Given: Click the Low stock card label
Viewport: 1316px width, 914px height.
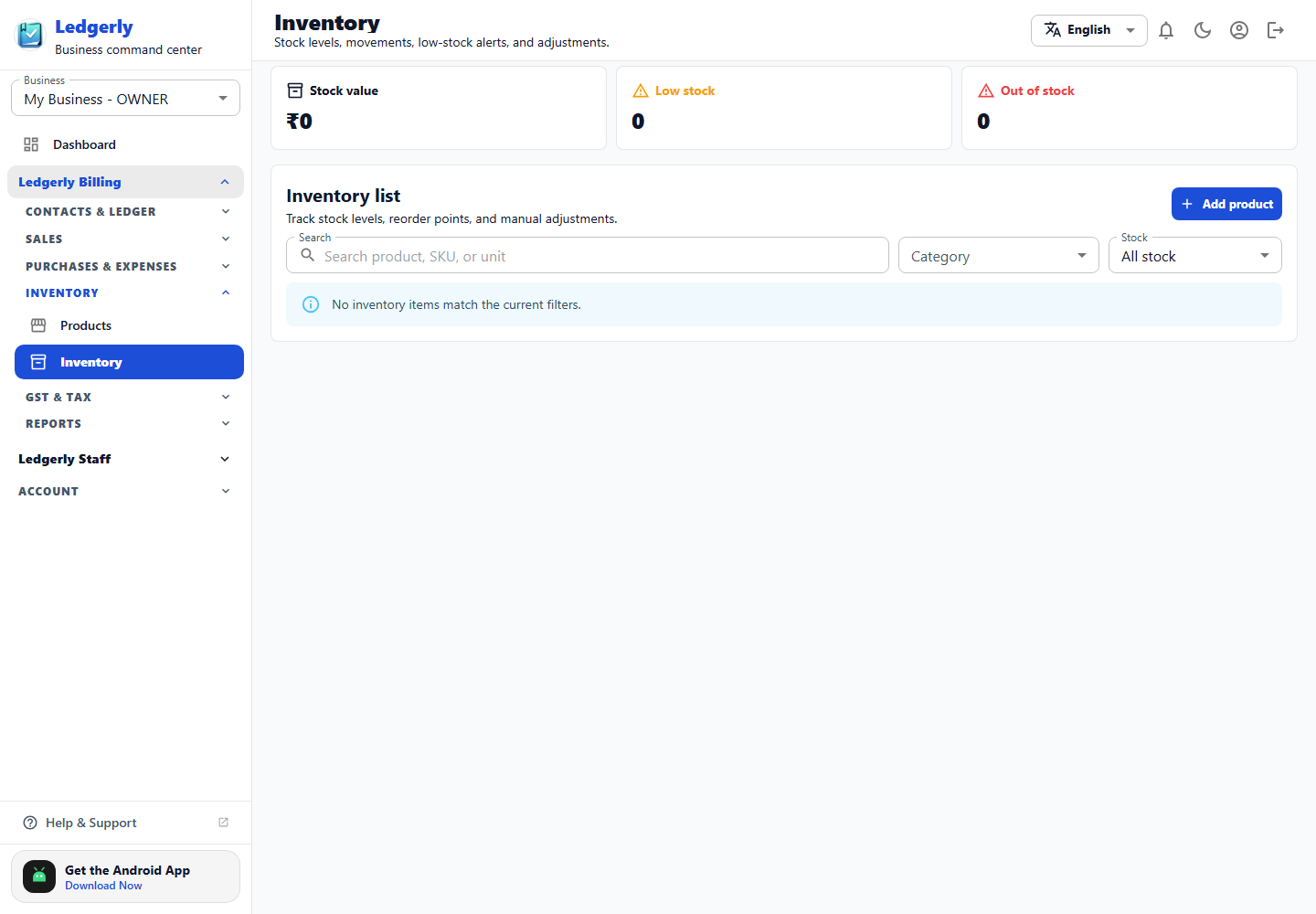Looking at the screenshot, I should coord(685,90).
